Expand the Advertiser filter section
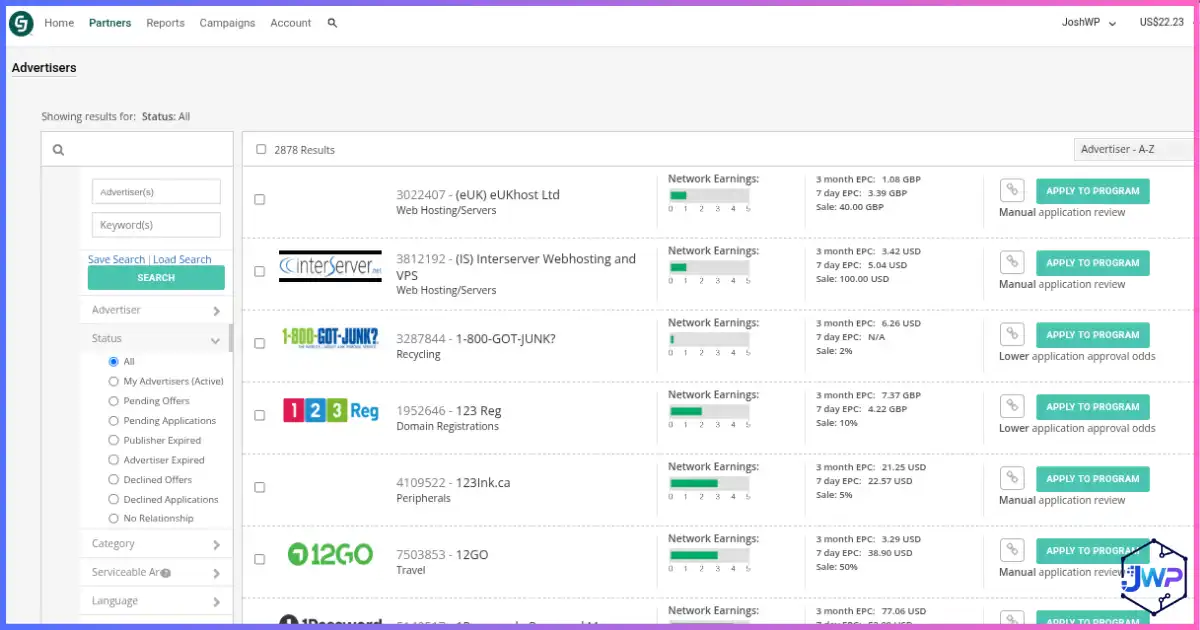The width and height of the screenshot is (1200, 630). point(156,310)
